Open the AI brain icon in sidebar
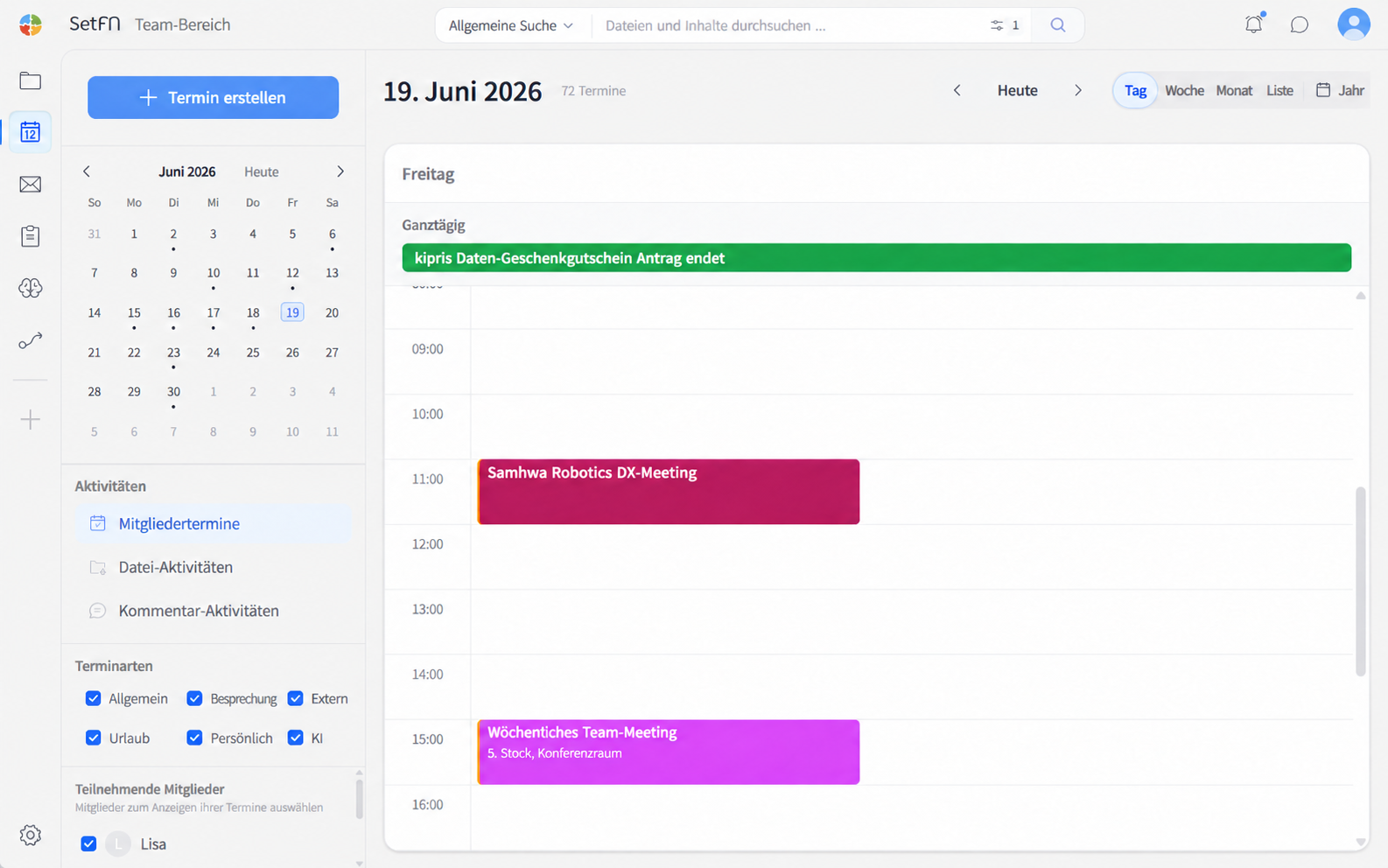This screenshot has width=1388, height=868. (31, 288)
